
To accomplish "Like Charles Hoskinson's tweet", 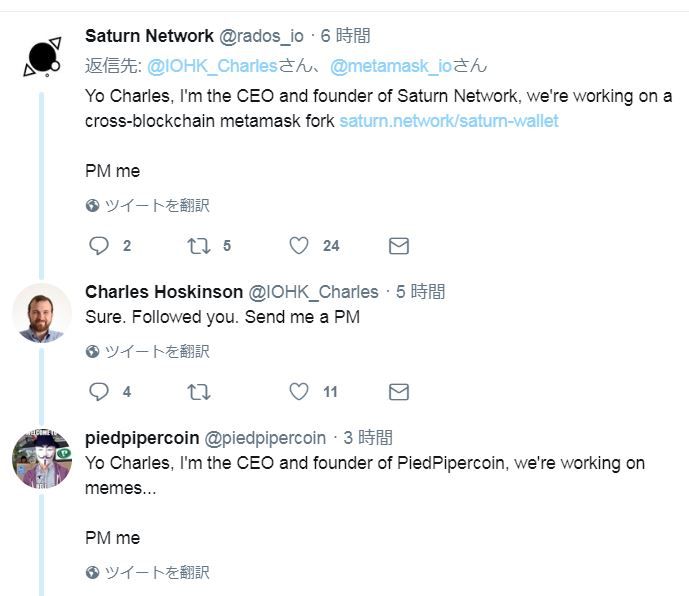I will [x=298, y=392].
